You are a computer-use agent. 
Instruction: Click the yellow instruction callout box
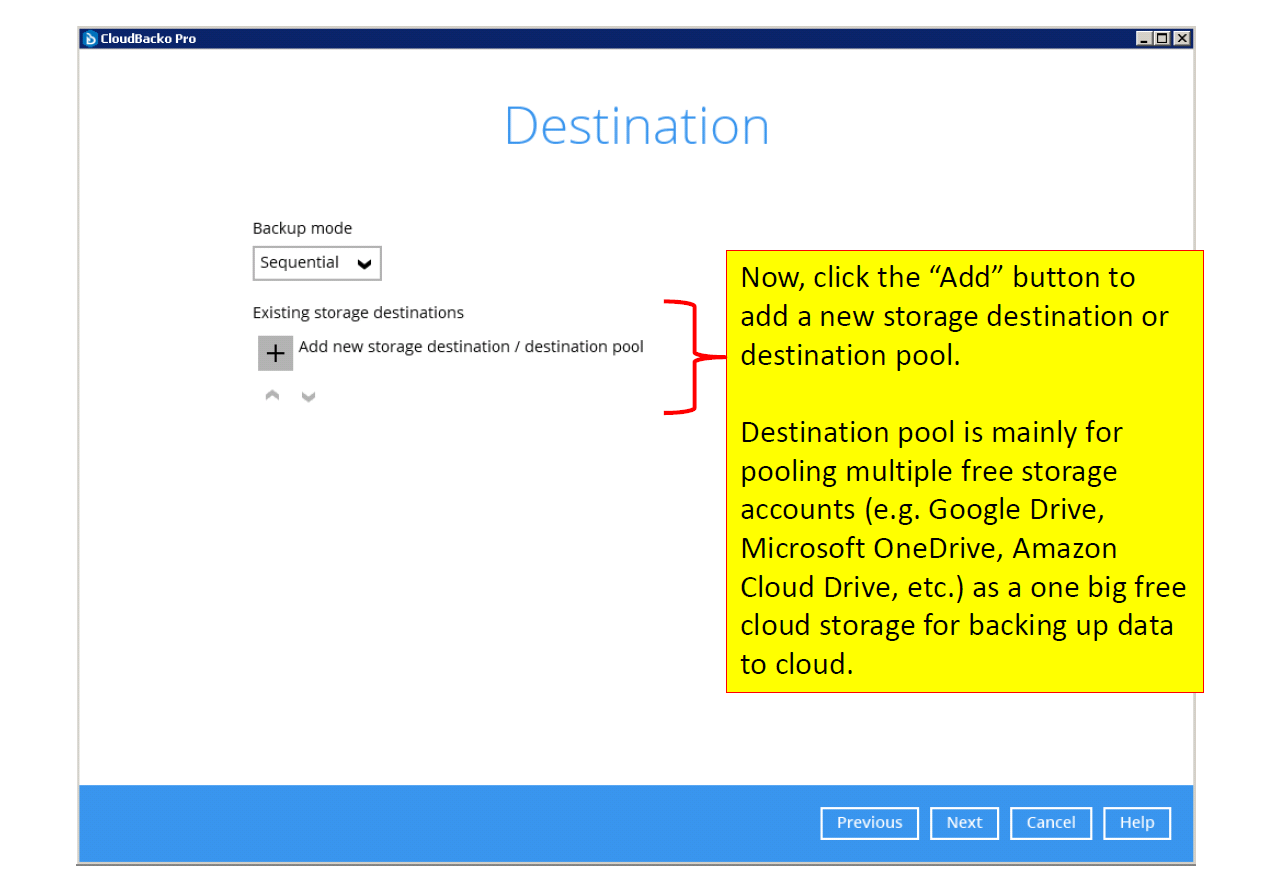pyautogui.click(x=963, y=470)
